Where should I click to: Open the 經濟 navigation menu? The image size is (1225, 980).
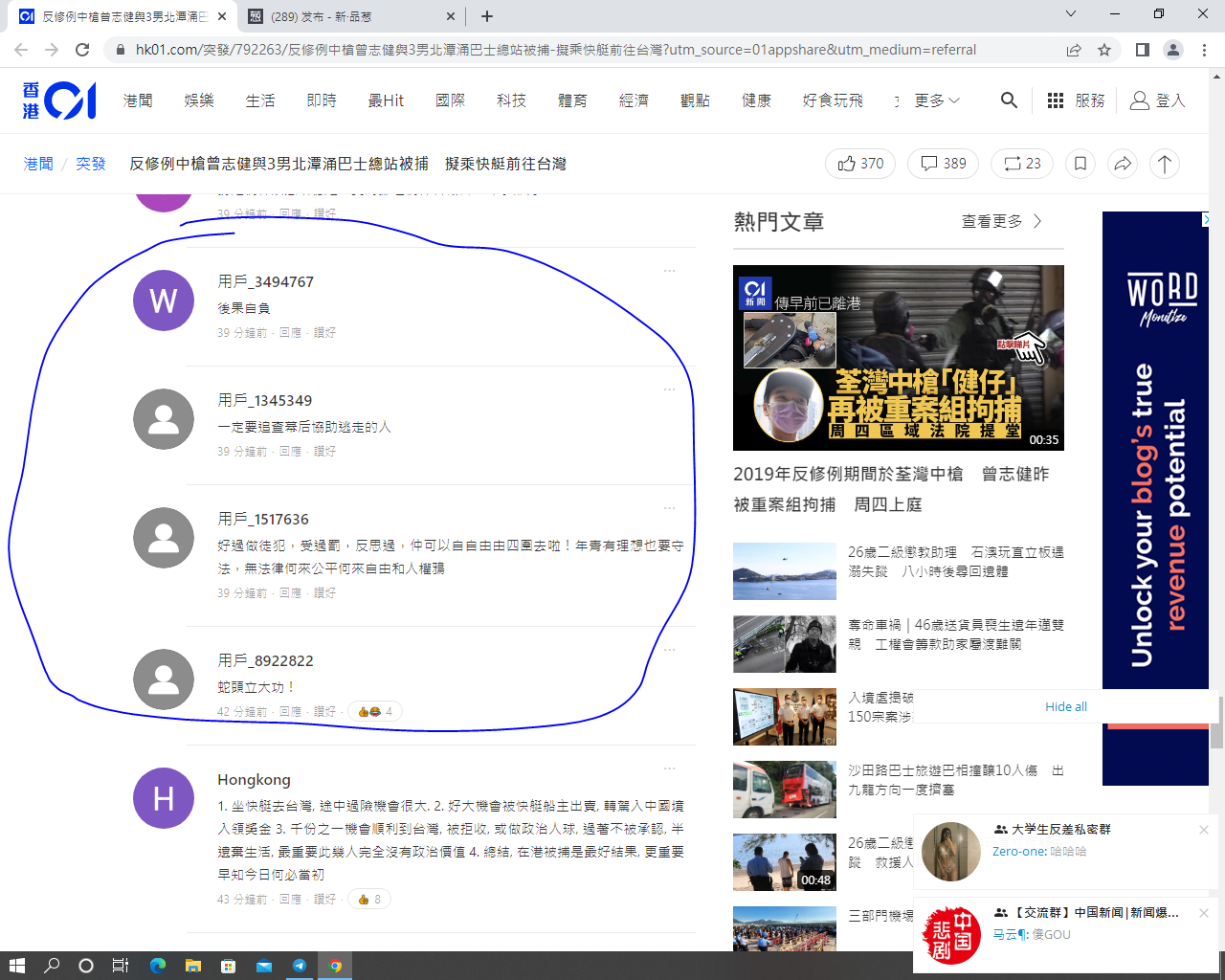point(634,100)
